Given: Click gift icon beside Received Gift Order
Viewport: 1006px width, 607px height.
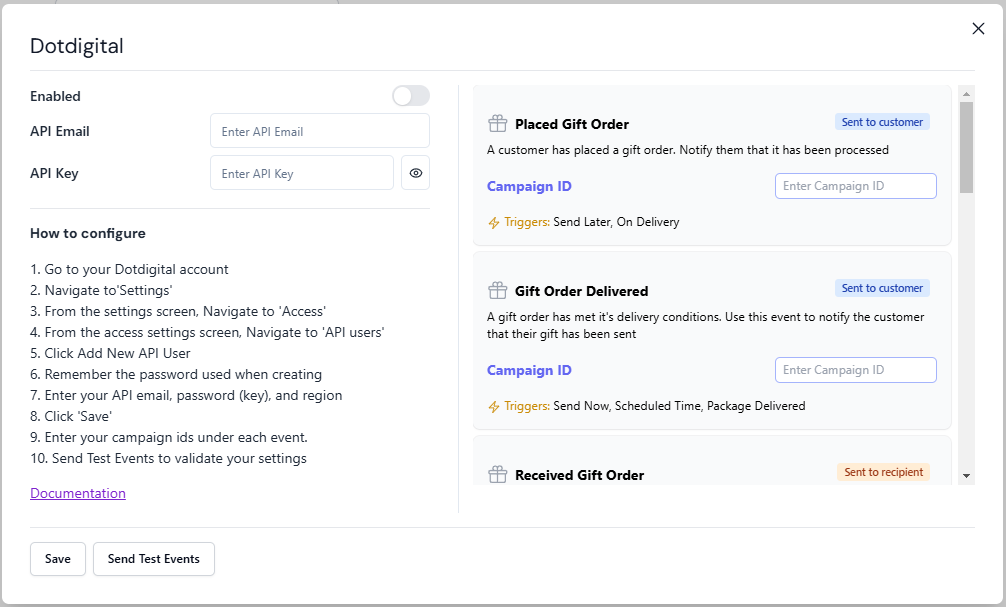Looking at the screenshot, I should tap(497, 475).
